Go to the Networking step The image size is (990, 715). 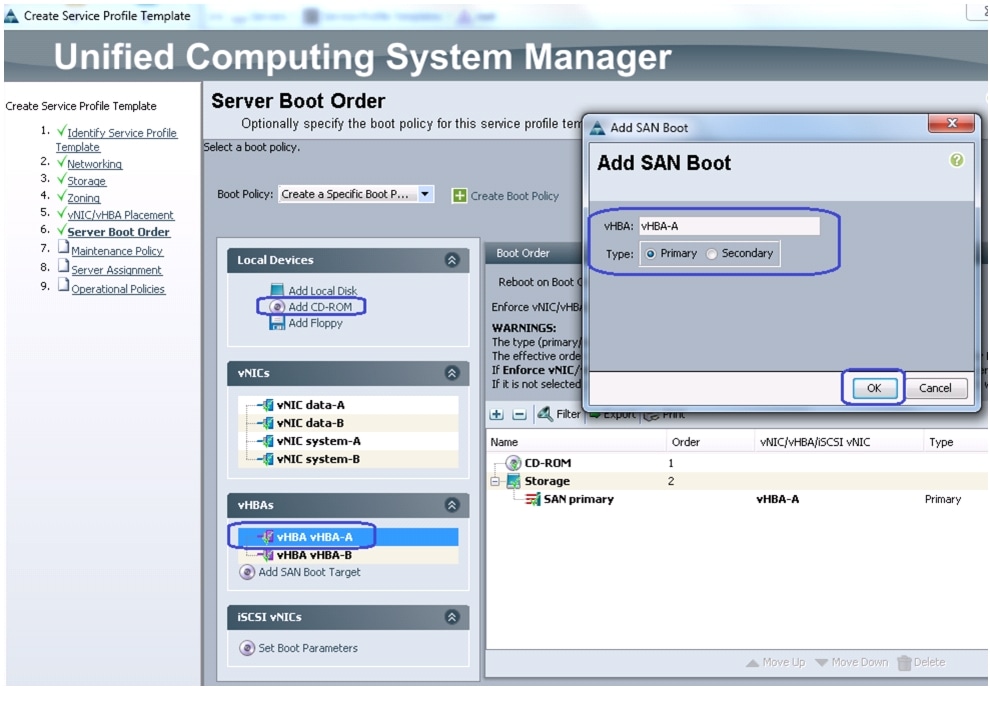click(x=95, y=164)
